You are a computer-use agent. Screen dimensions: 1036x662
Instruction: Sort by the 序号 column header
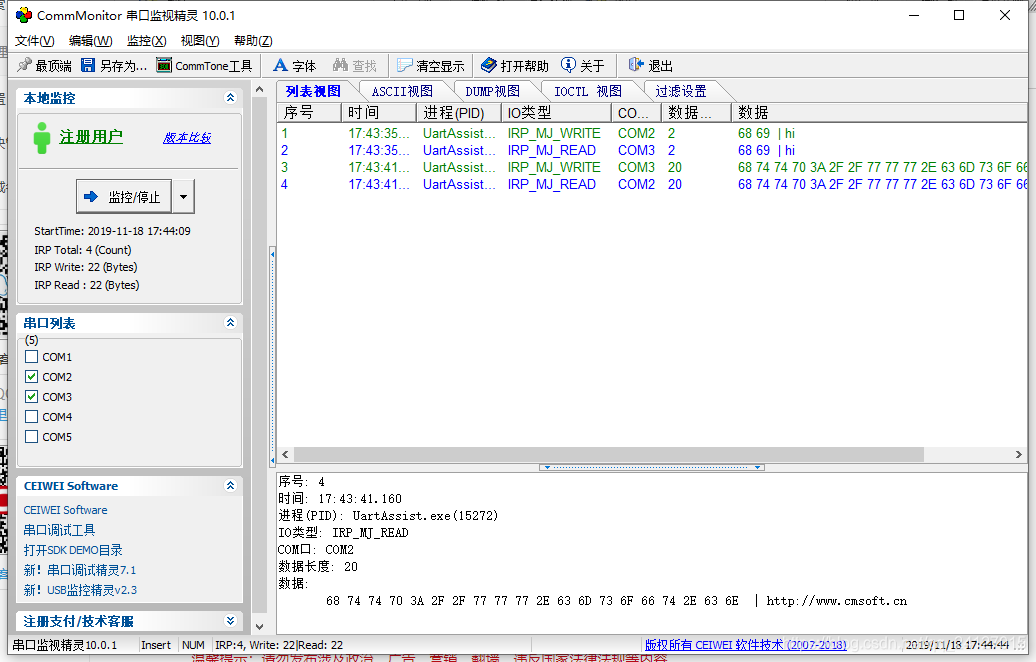tap(309, 112)
